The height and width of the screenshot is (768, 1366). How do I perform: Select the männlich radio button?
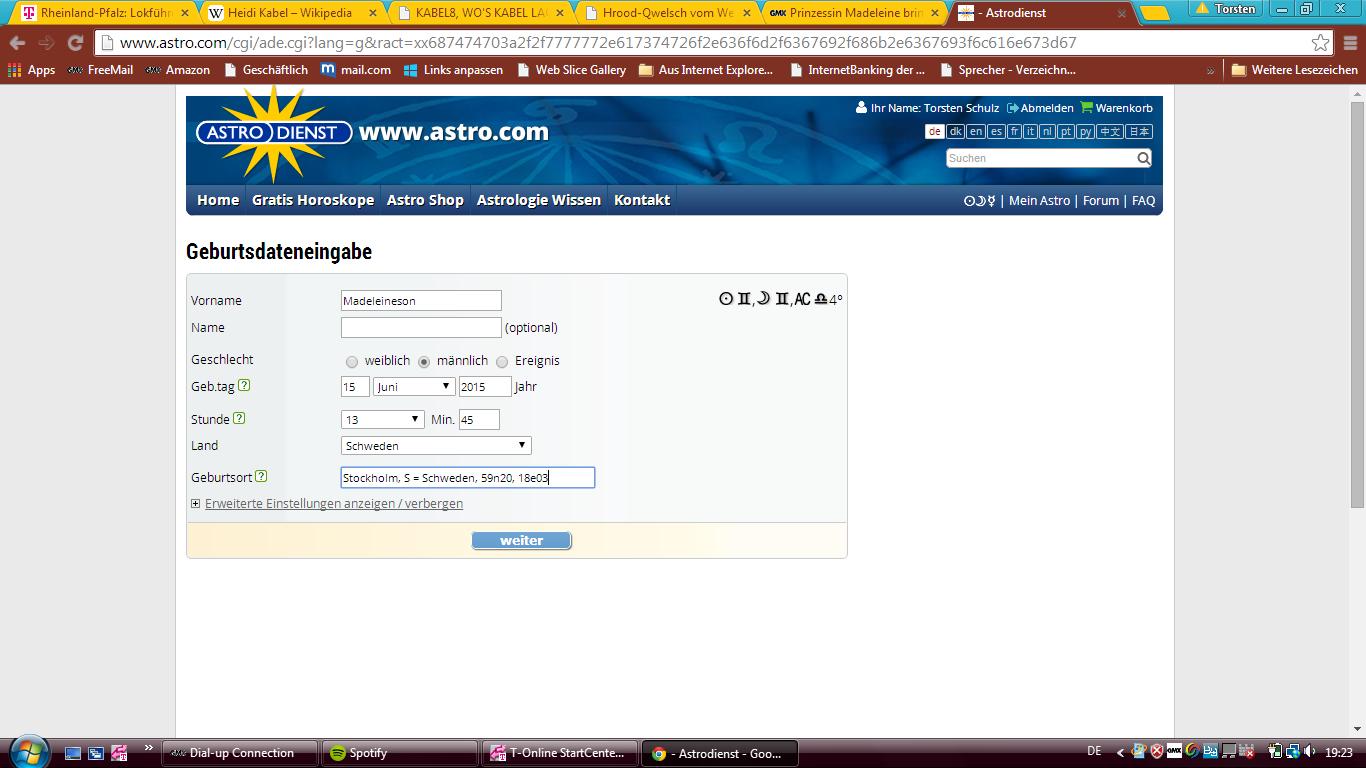424,362
